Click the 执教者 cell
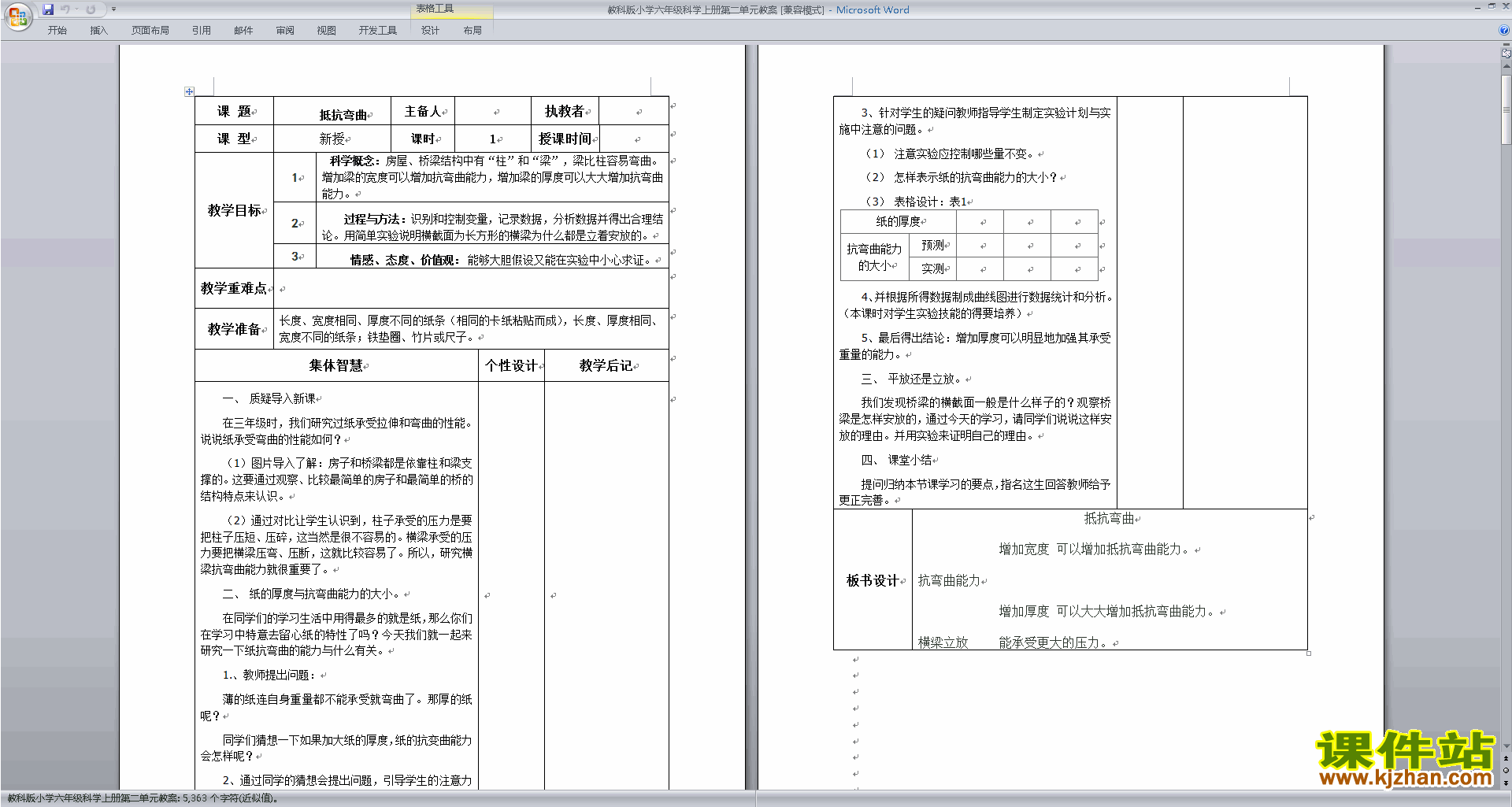This screenshot has width=1512, height=807. [x=565, y=111]
